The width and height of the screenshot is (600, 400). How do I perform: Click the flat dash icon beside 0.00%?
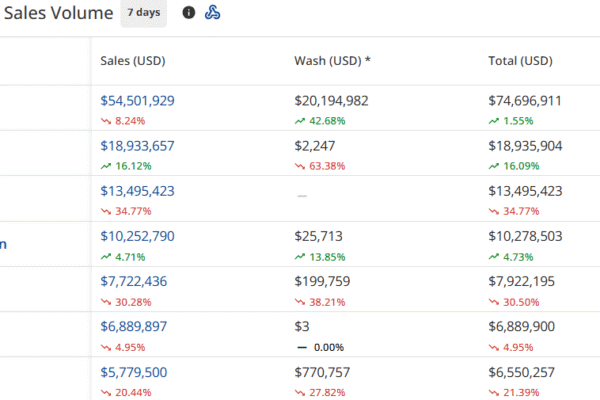(x=300, y=347)
